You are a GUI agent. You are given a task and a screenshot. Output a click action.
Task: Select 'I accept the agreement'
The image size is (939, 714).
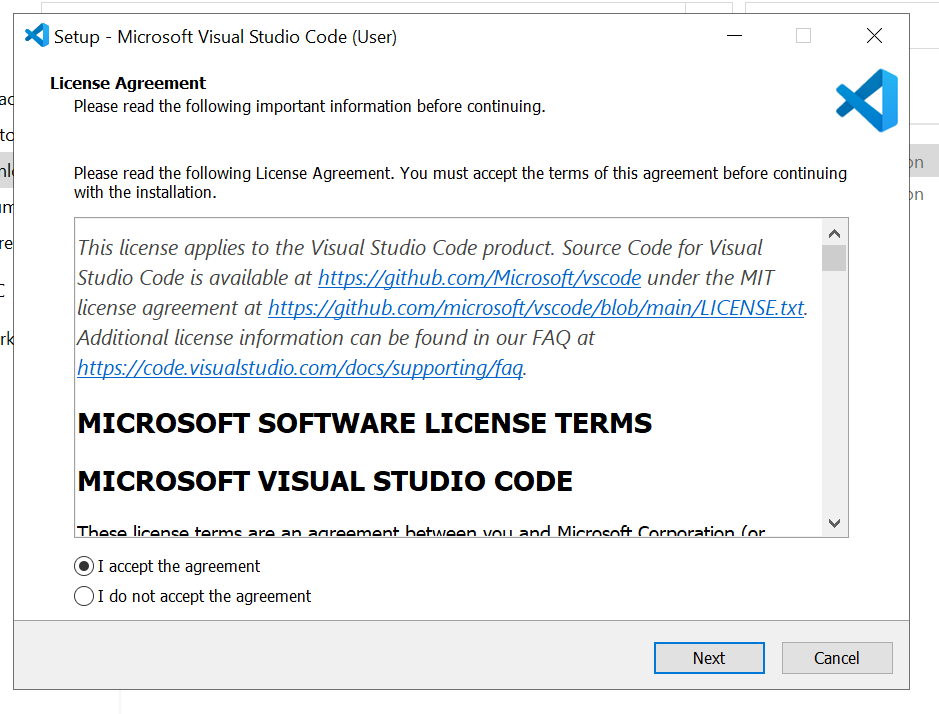click(x=167, y=566)
